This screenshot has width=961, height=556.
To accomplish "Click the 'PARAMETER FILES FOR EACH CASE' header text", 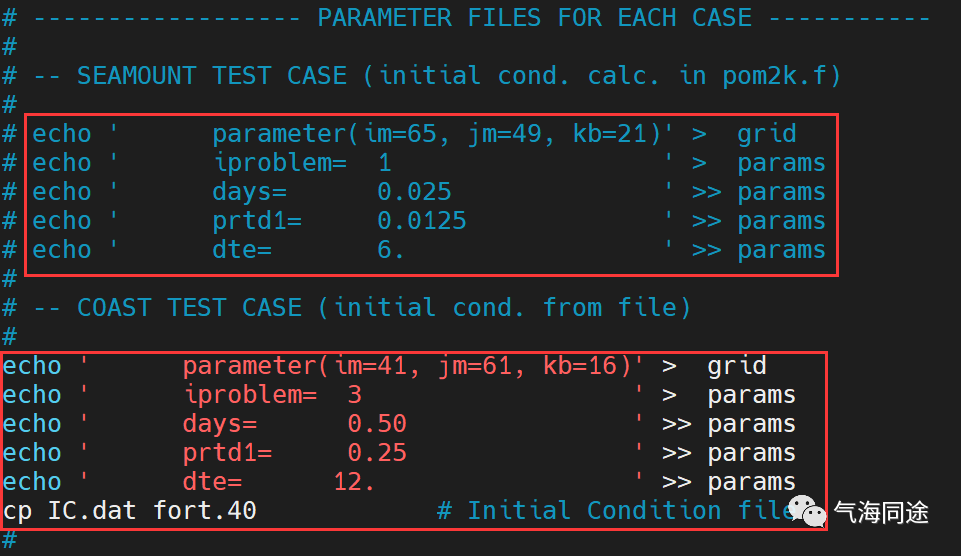I will pos(534,17).
